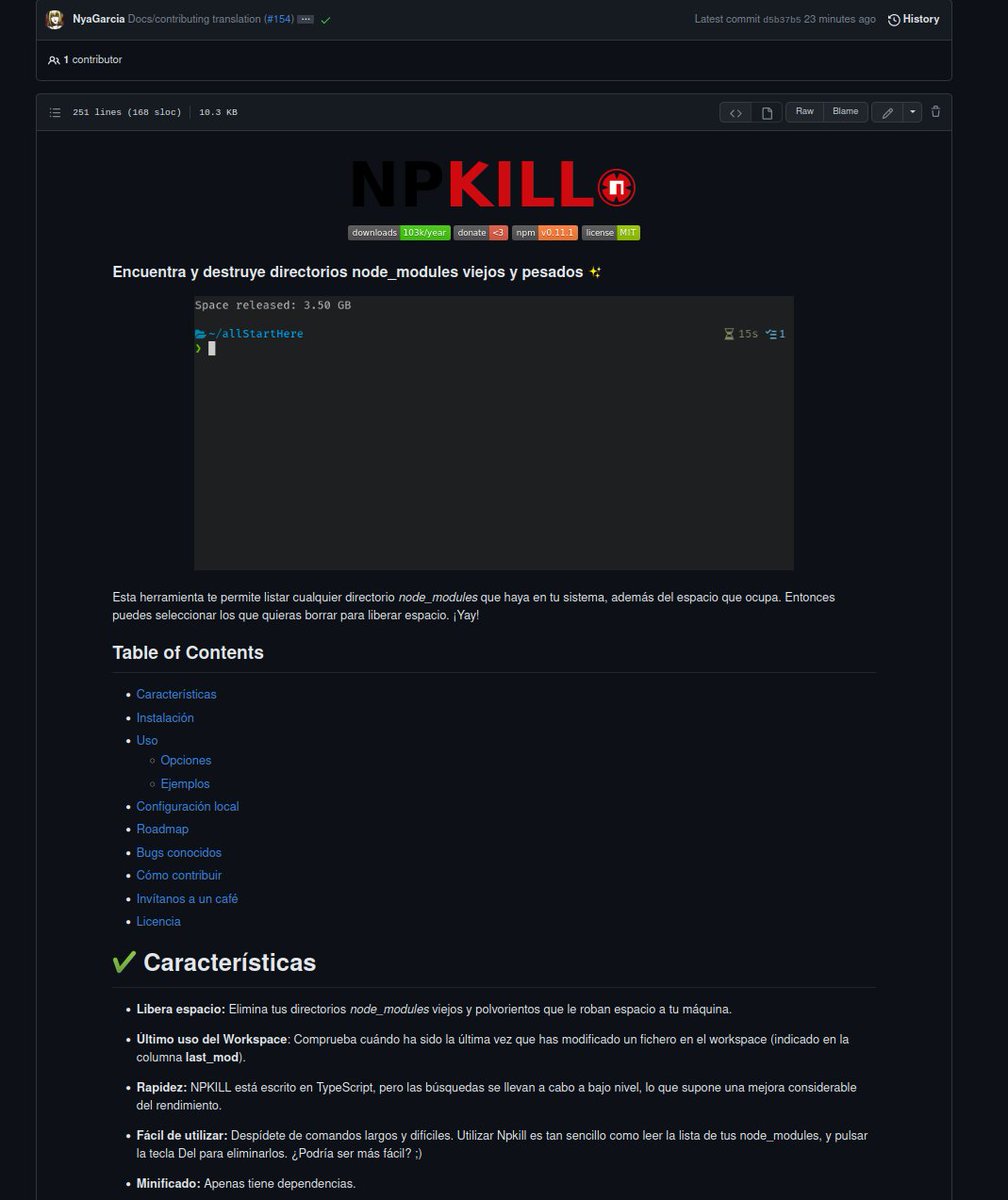The height and width of the screenshot is (1200, 1008).
Task: Open NyaGarcia's avatar image
Action: coord(55,19)
